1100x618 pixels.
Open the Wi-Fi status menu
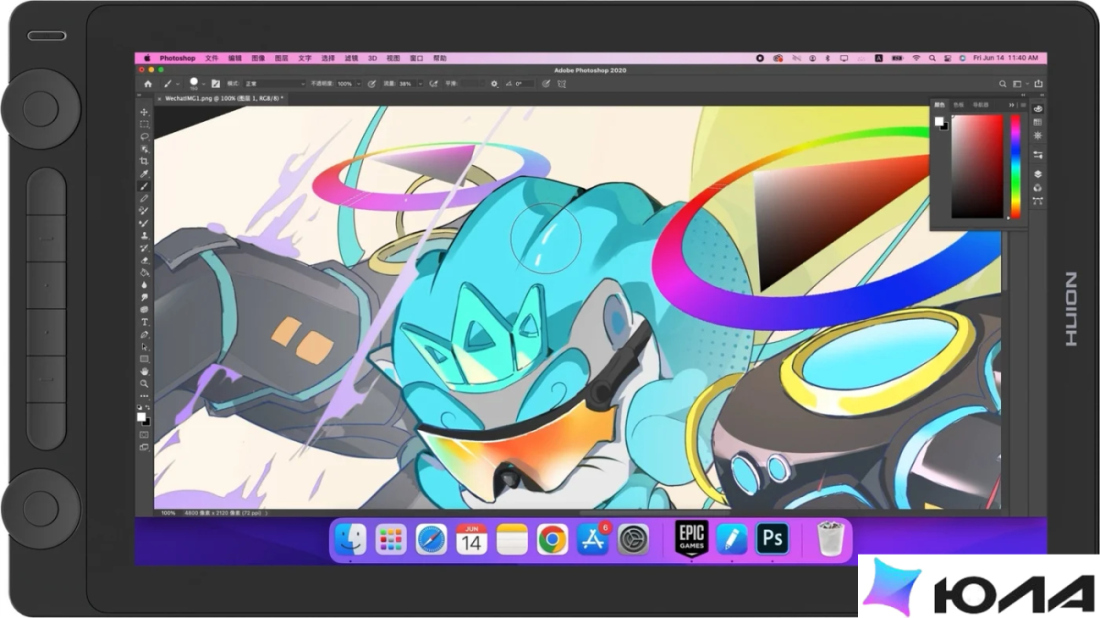pyautogui.click(x=916, y=58)
